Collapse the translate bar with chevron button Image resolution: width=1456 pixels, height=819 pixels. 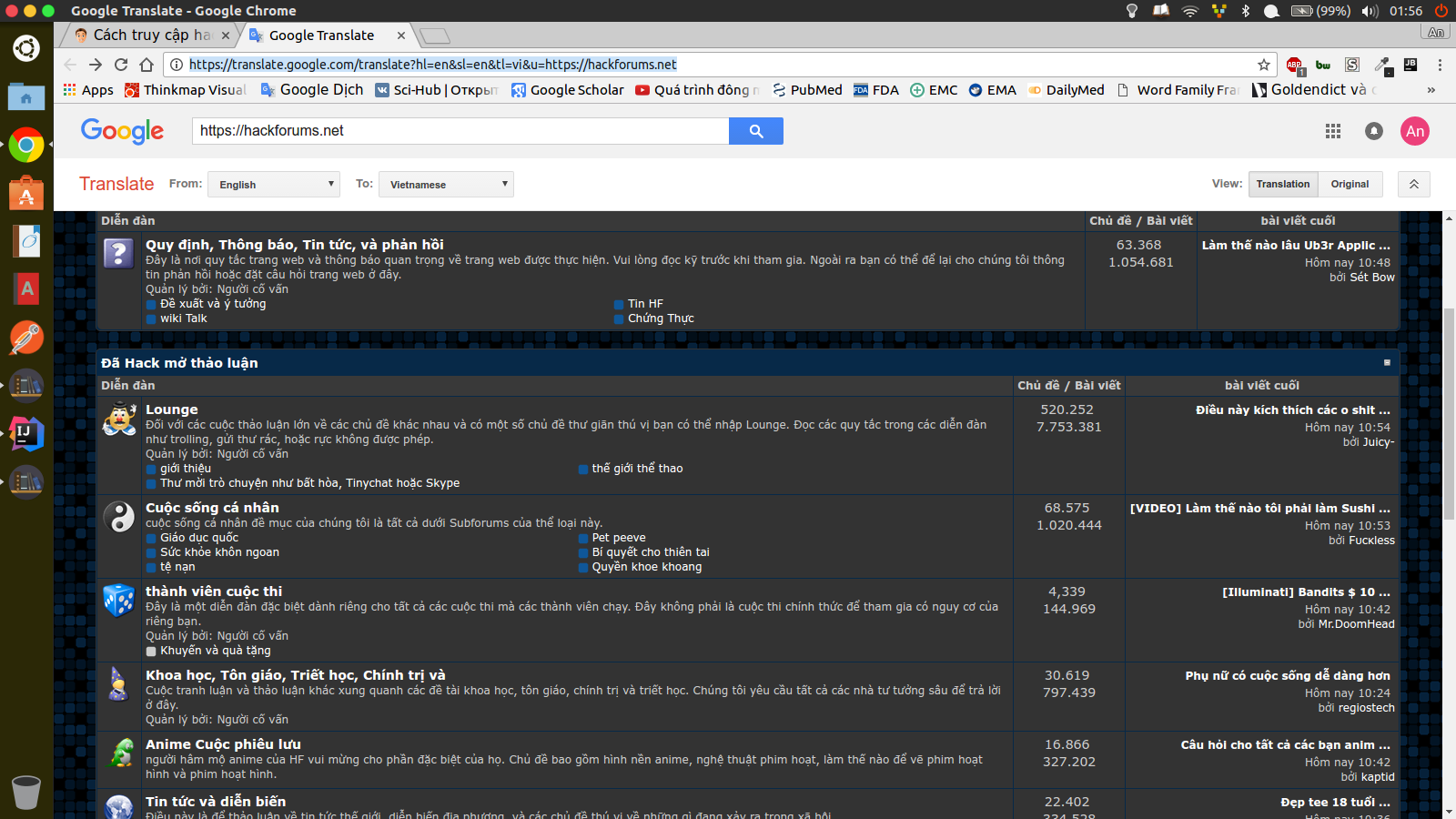(x=1414, y=184)
